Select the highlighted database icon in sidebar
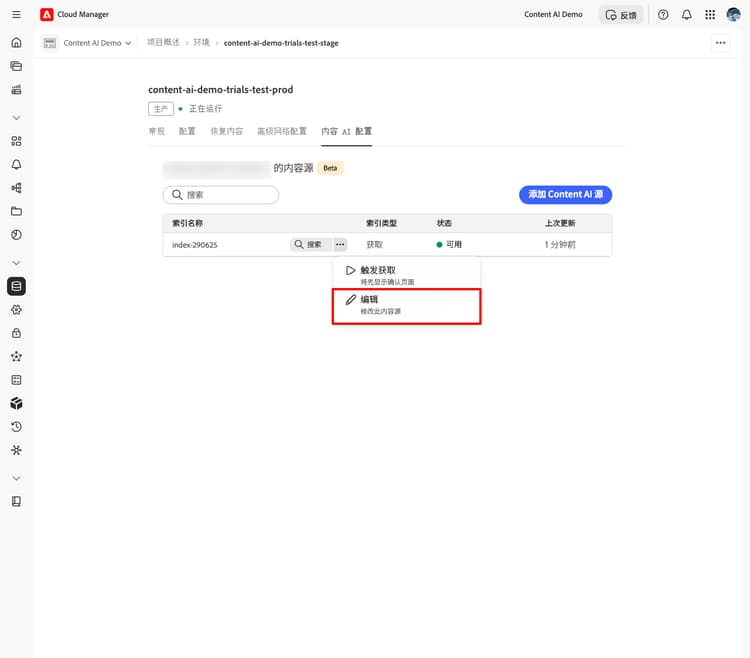This screenshot has height=658, width=750. pos(16,286)
